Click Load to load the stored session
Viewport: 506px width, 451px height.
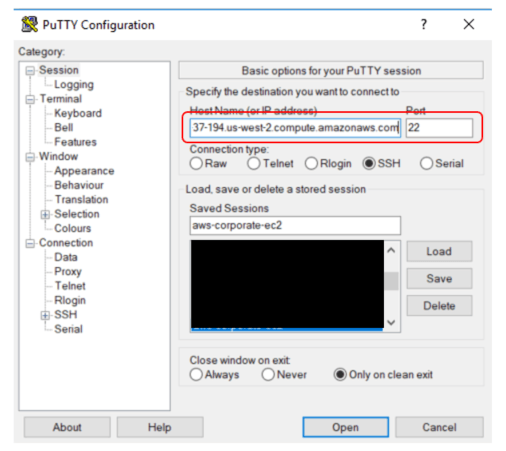pyautogui.click(x=439, y=251)
